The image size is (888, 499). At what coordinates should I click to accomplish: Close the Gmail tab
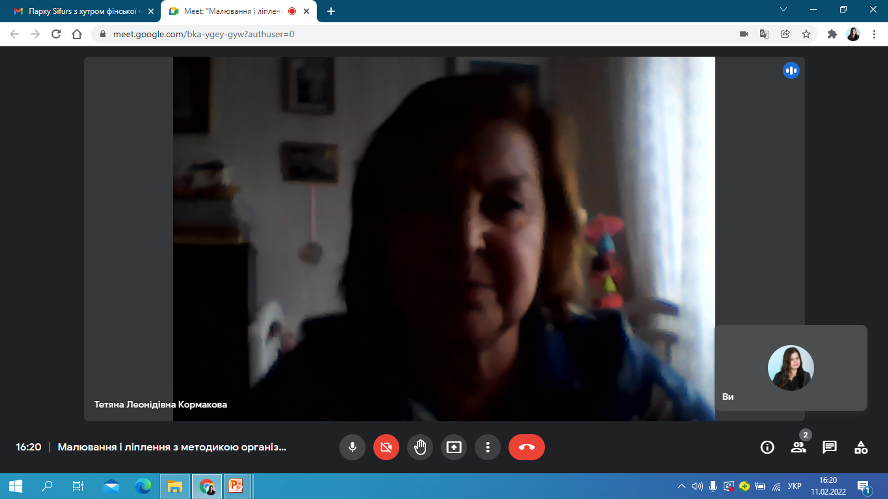click(x=151, y=11)
